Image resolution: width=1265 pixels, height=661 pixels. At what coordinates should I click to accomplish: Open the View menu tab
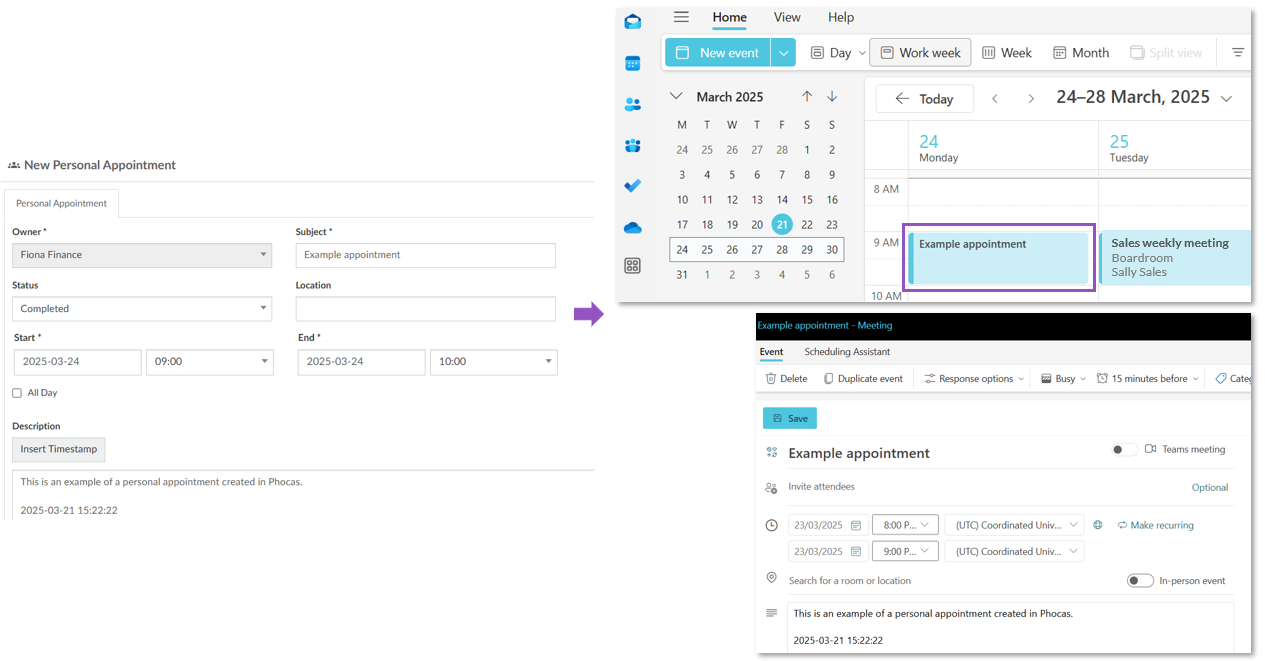tap(787, 17)
